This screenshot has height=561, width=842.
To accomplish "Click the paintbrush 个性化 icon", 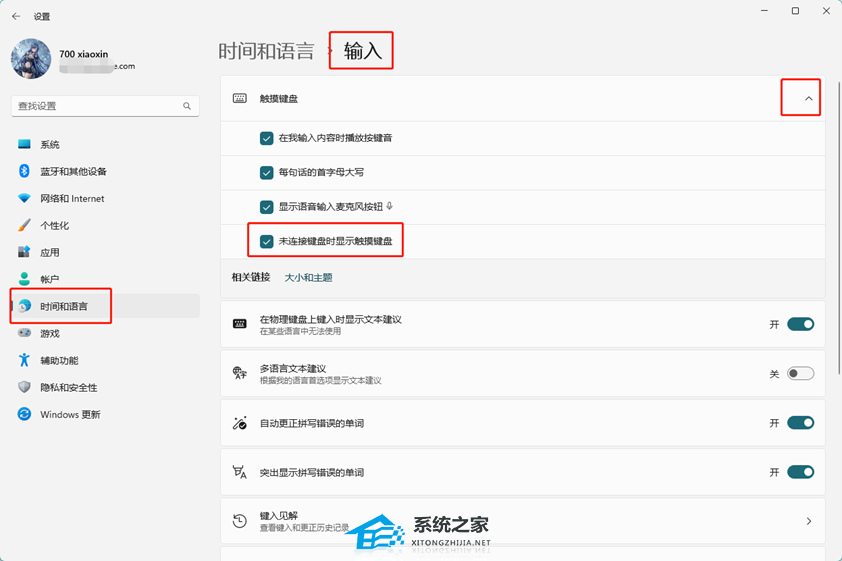I will coord(24,225).
